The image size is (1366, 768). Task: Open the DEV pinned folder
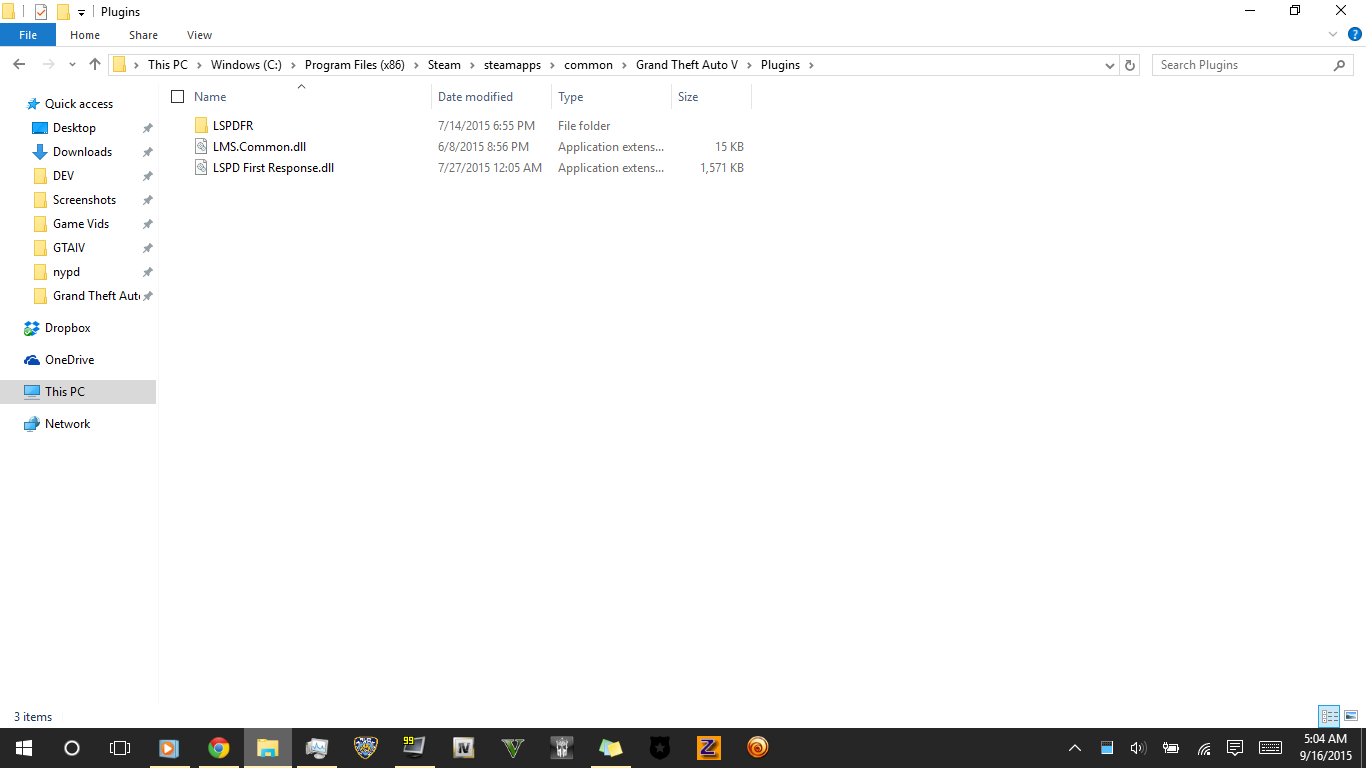(63, 176)
